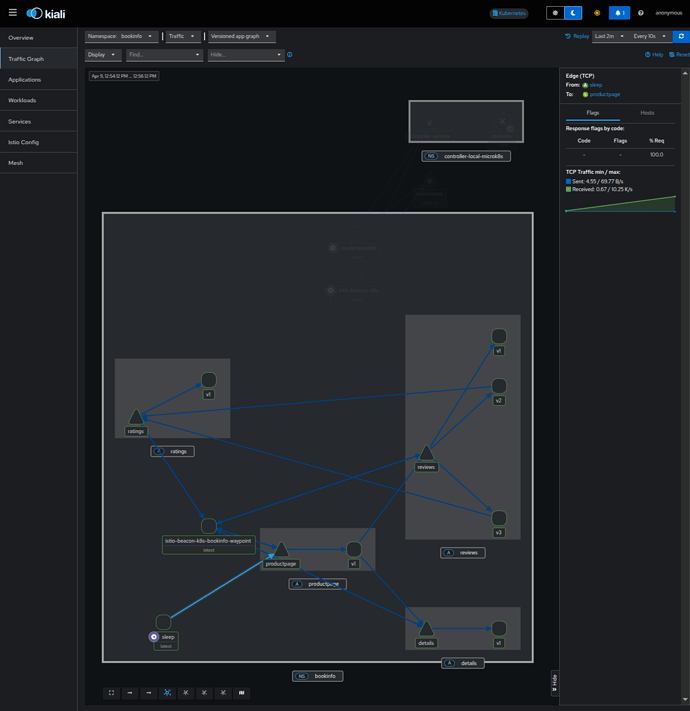690x711 pixels.
Task: Open the productpage link in edge panel
Action: [x=605, y=94]
